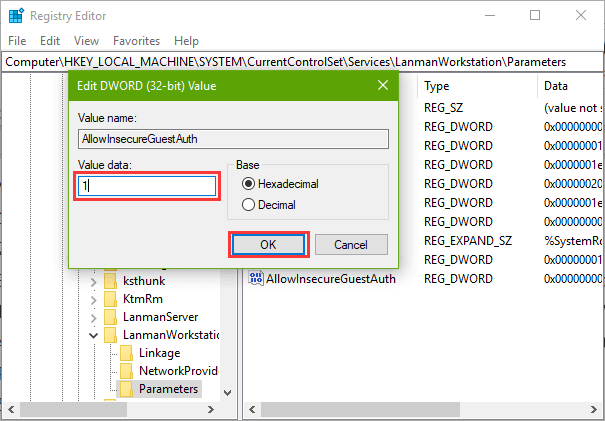Expand the KtmRm key

click(93, 300)
